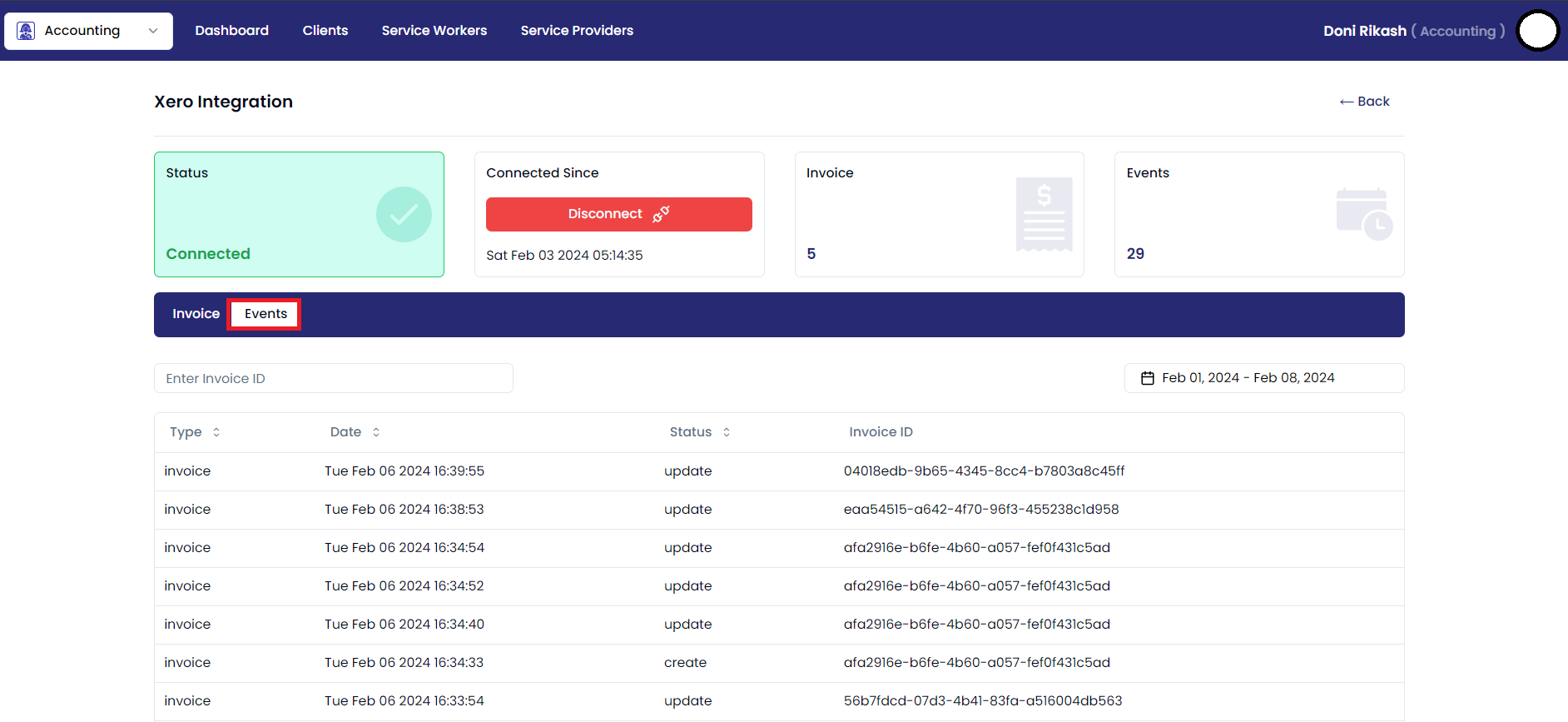
Task: Go to Service Workers page
Action: 434,31
